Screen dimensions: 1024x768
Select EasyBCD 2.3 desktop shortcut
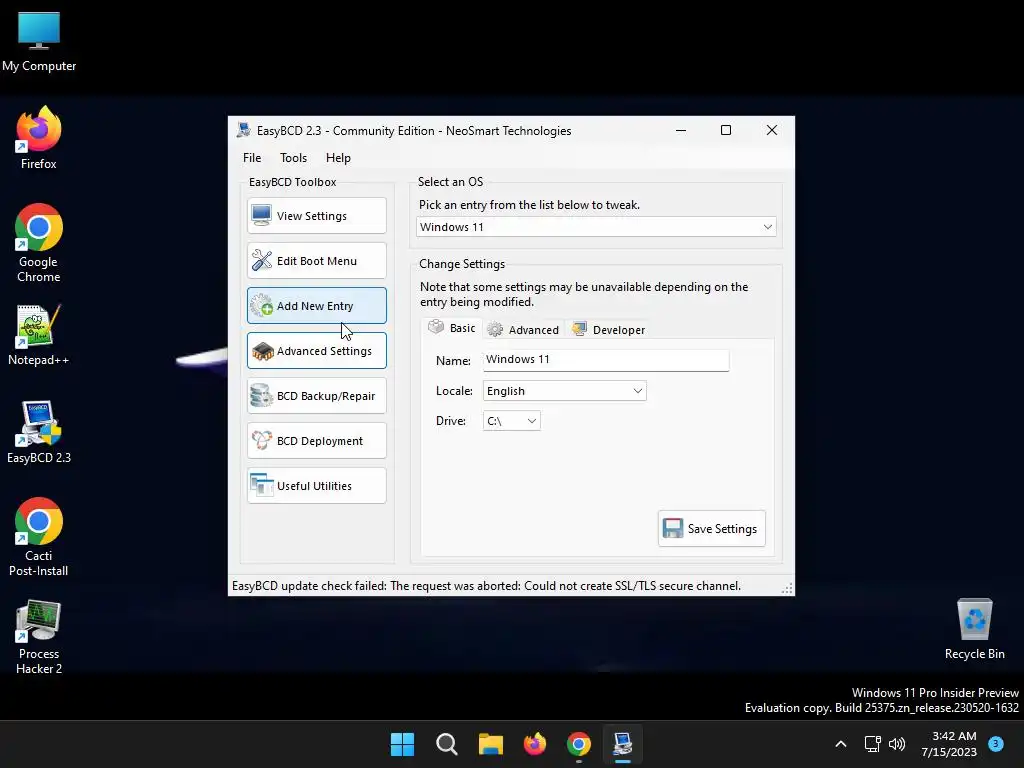point(39,432)
